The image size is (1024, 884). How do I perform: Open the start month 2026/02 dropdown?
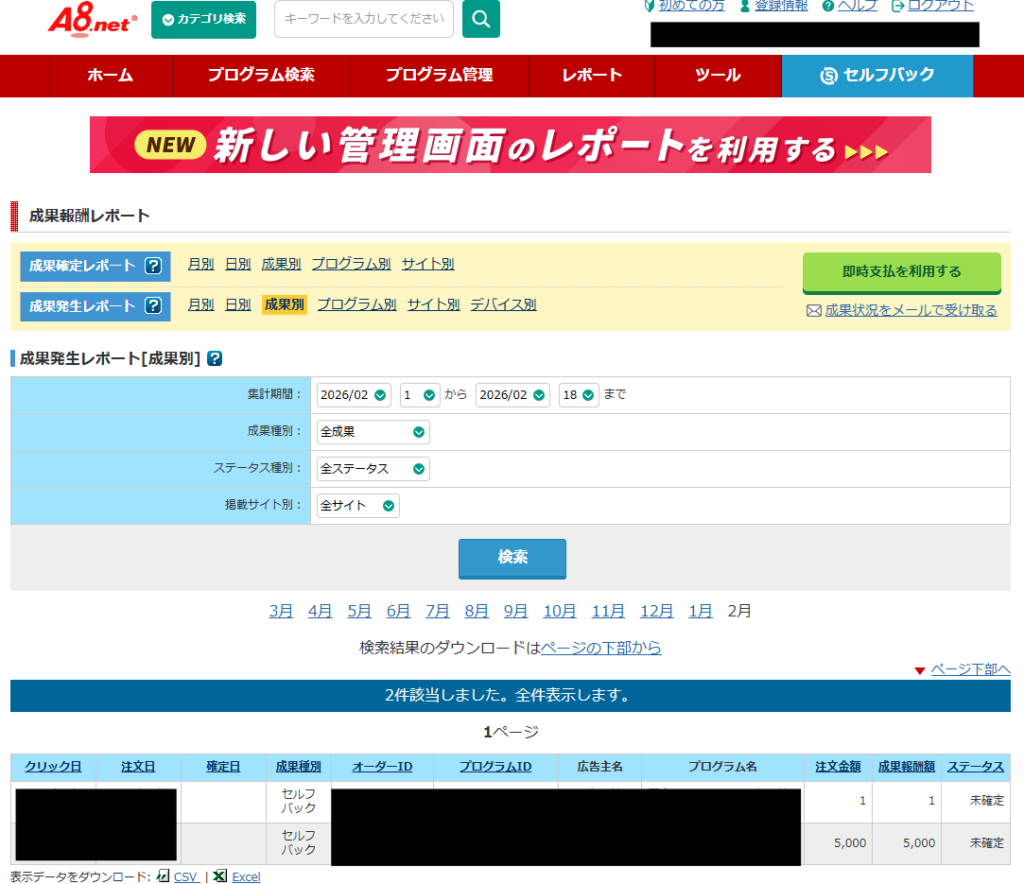click(x=353, y=395)
